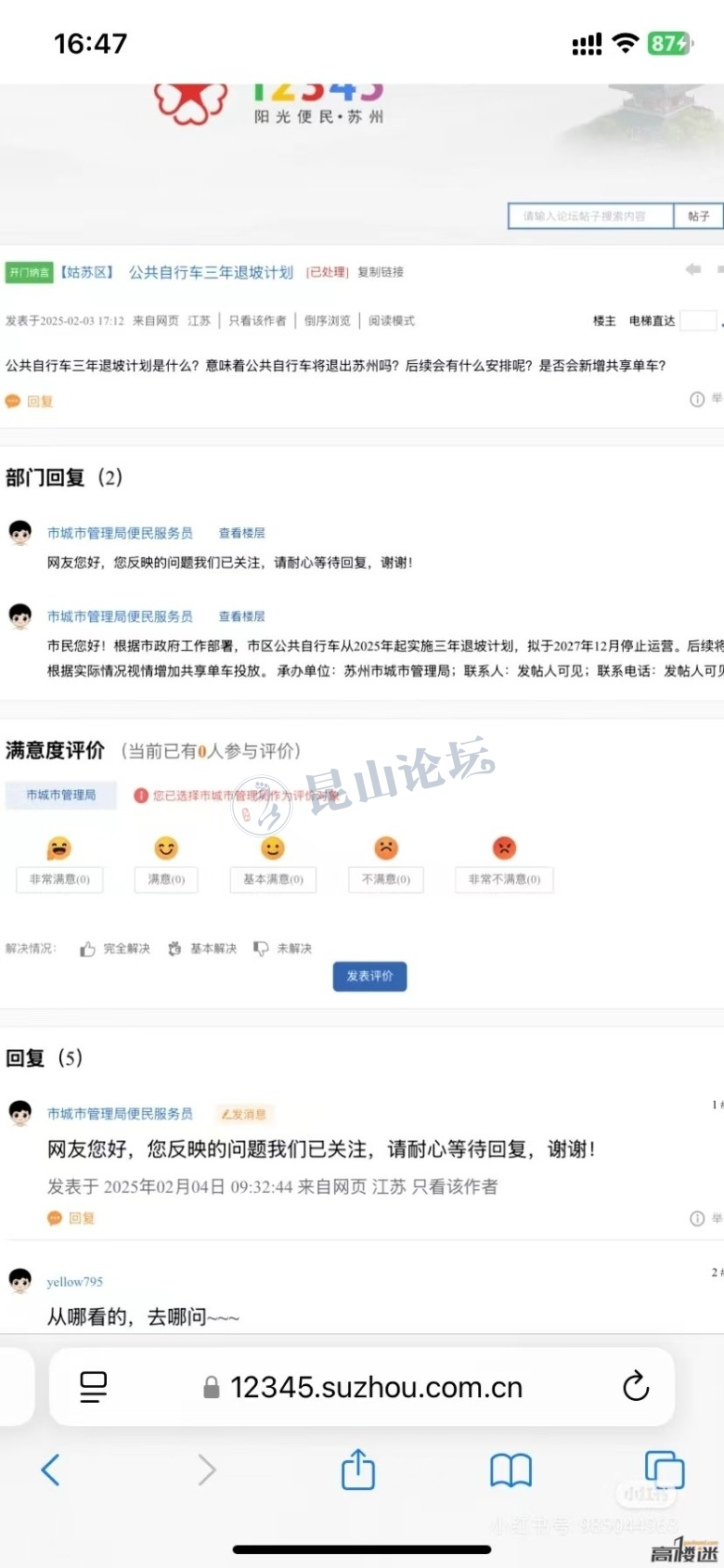The width and height of the screenshot is (724, 1568).
Task: Open Safari bookmarks book icon
Action: click(x=511, y=1471)
